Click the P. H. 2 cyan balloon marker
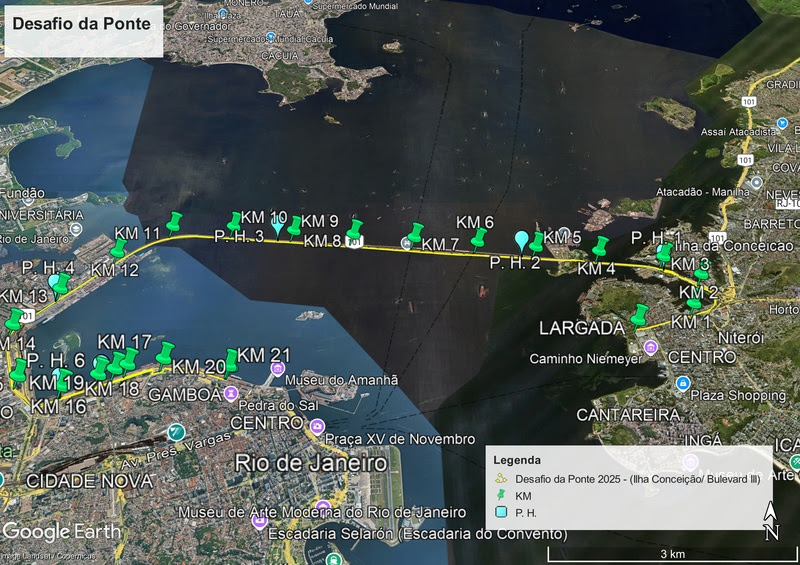The height and width of the screenshot is (565, 800). [x=521, y=242]
